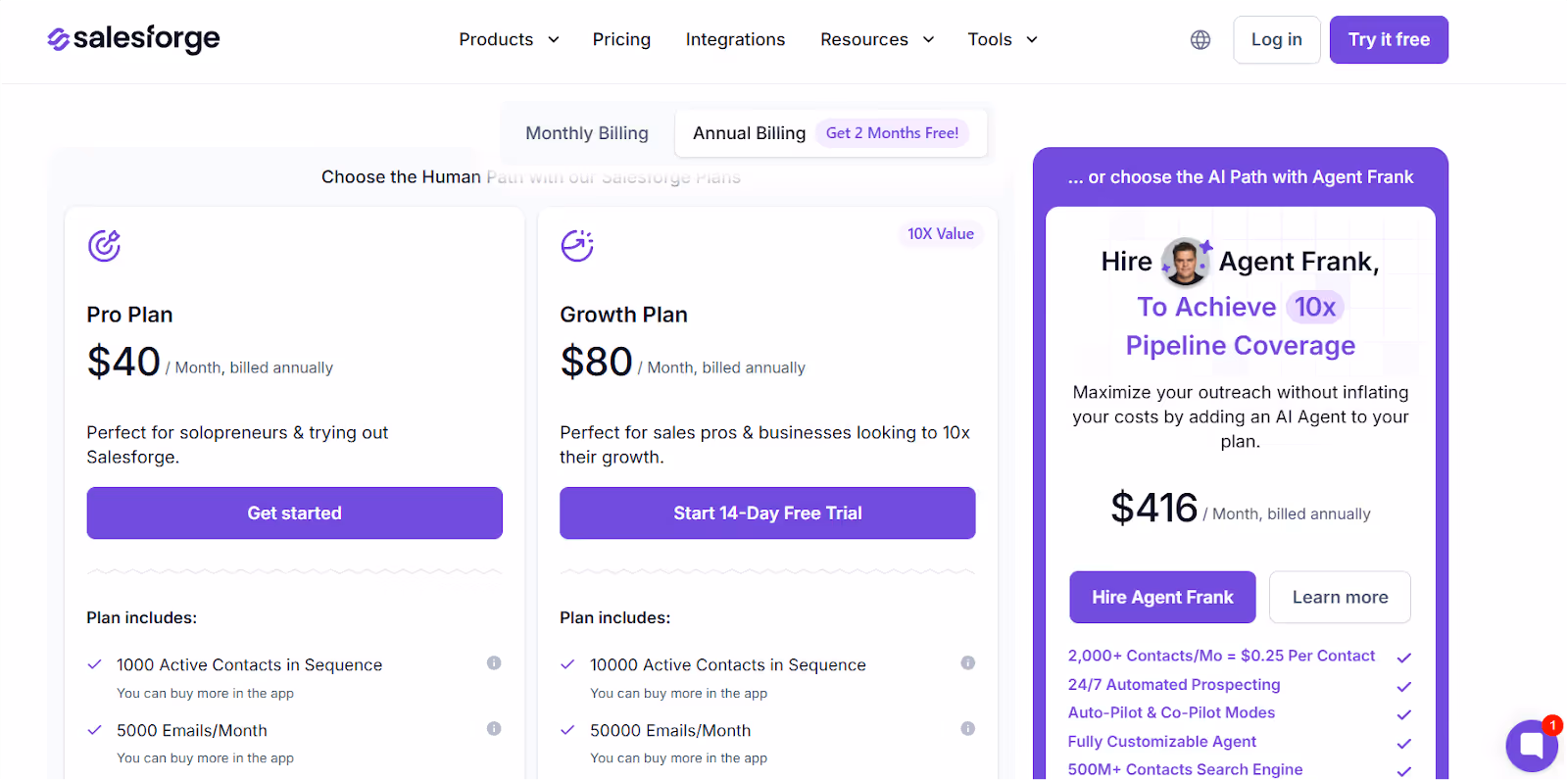Start 14-Day Free Trial on Growth Plan
This screenshot has width=1568, height=781.
coord(767,513)
